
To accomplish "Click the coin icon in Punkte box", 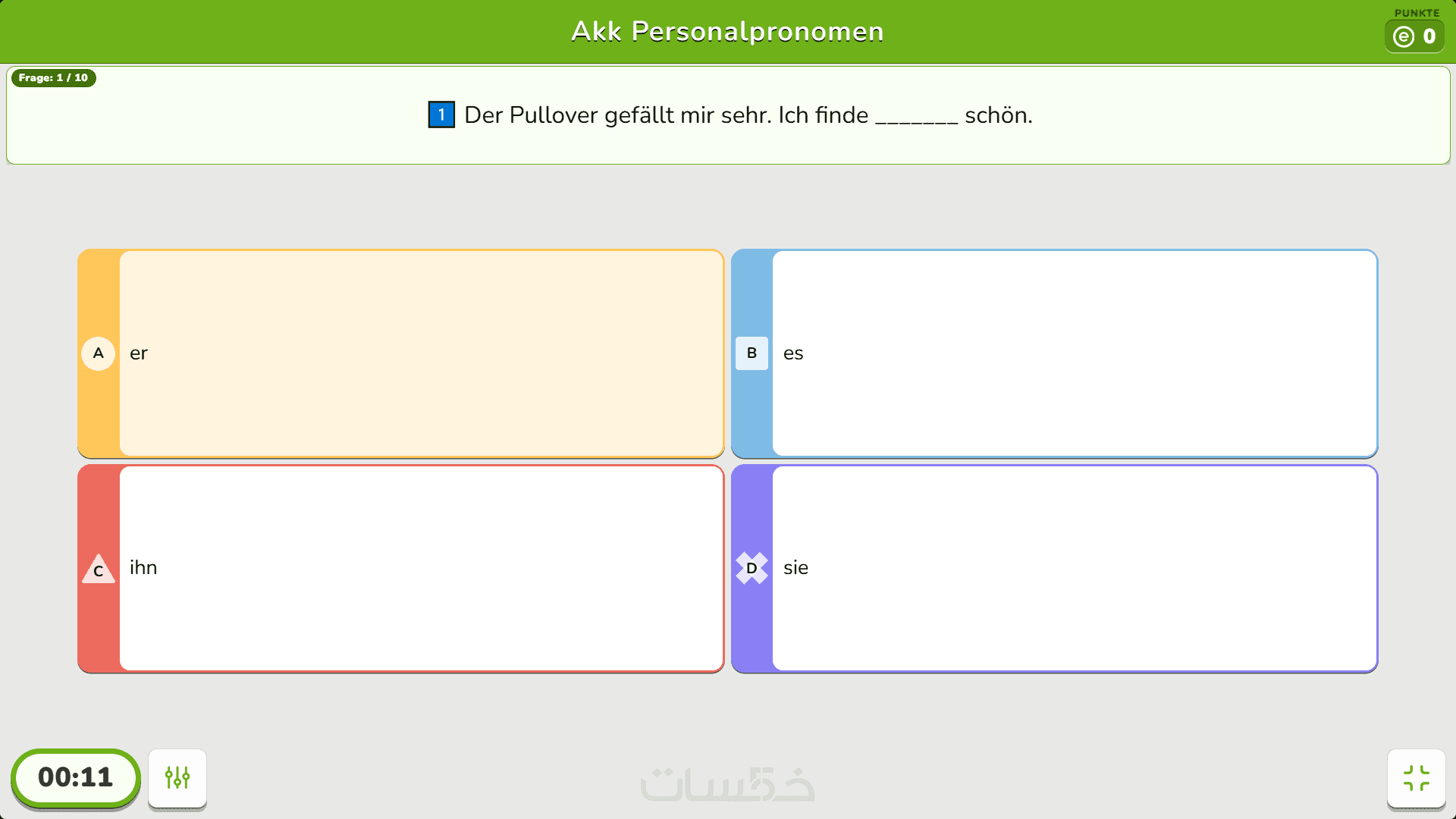I will (x=1404, y=36).
